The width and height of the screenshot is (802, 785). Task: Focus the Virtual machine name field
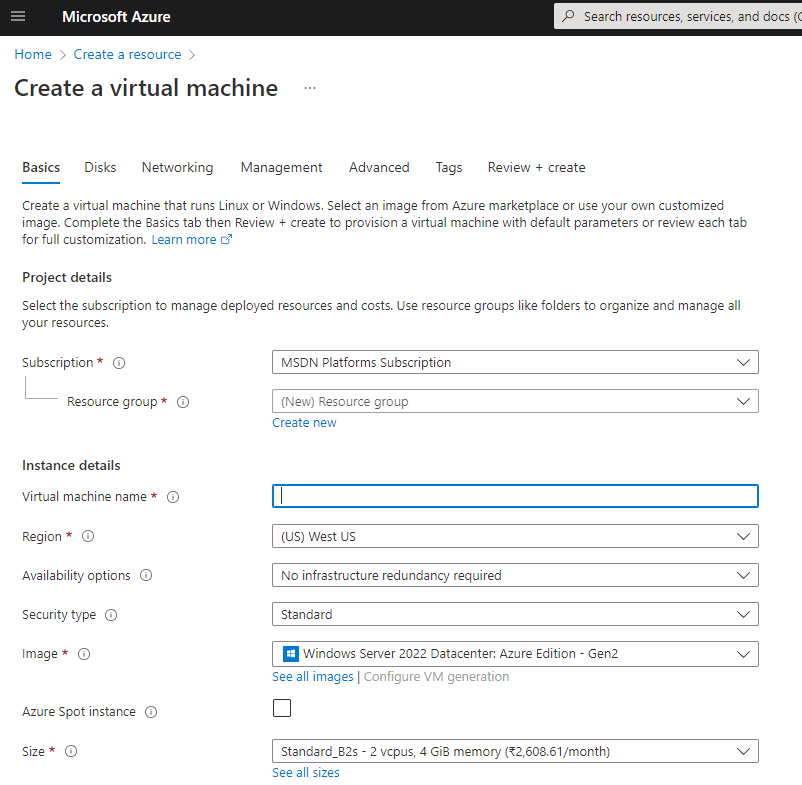[x=515, y=496]
